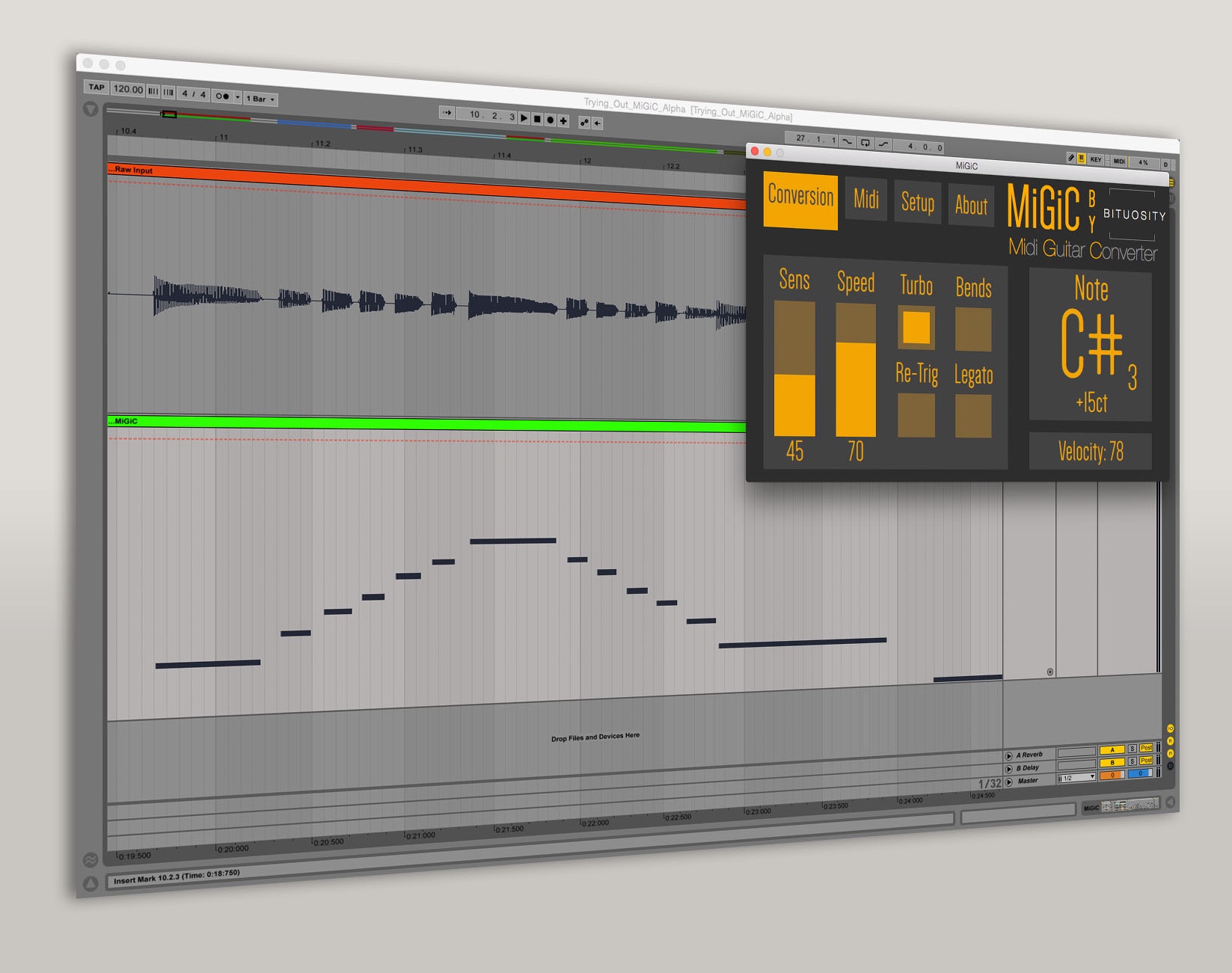1232x973 pixels.
Task: Click the 4. 0. 0 loop length field
Action: 920,147
